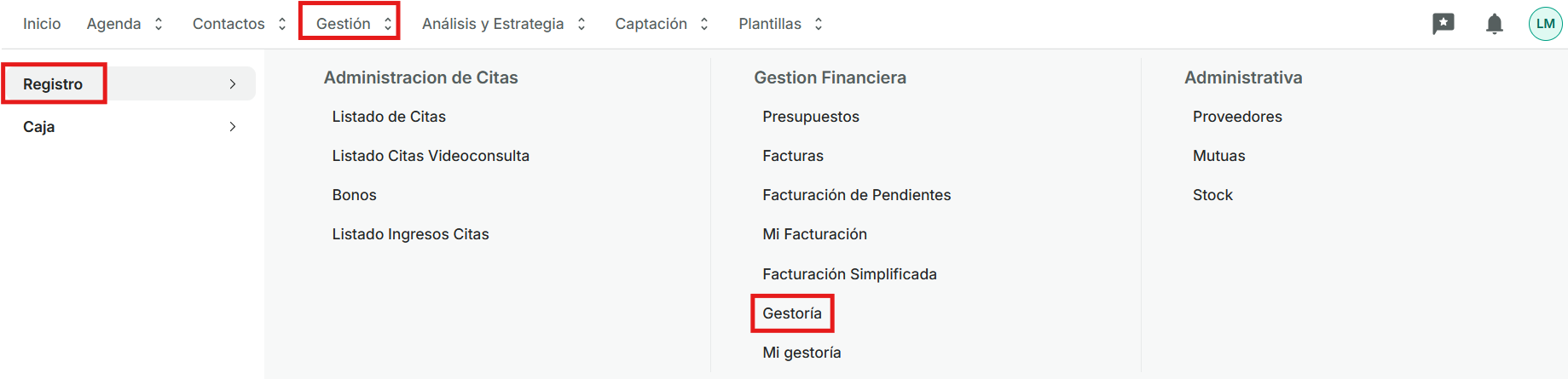Viewport: 1568px width, 379px height.
Task: Select the Registro submenu entry
Action: (54, 83)
